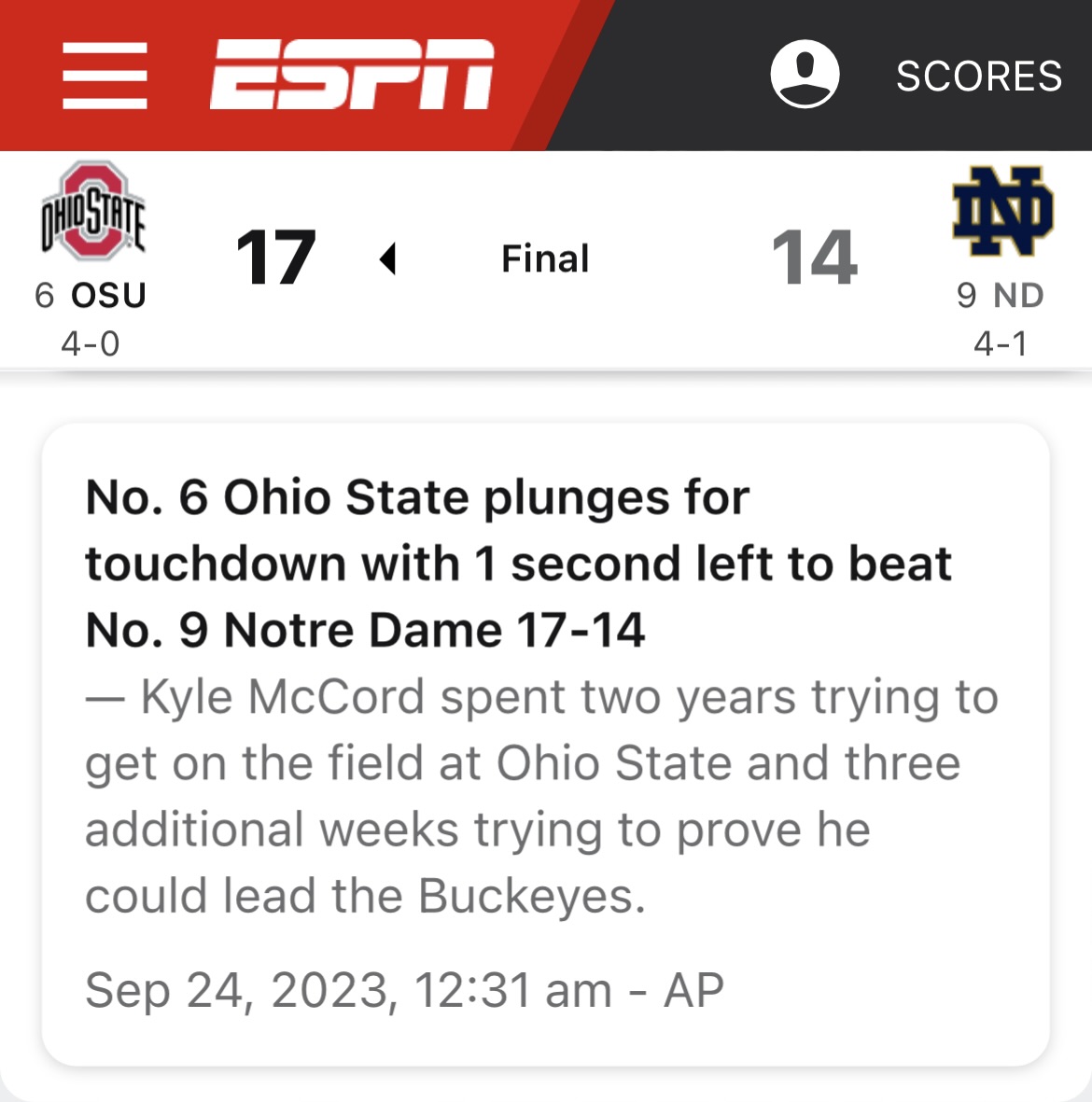The height and width of the screenshot is (1102, 1092).
Task: Click the Sep 24, 2023 timestamp
Action: click(x=348, y=990)
